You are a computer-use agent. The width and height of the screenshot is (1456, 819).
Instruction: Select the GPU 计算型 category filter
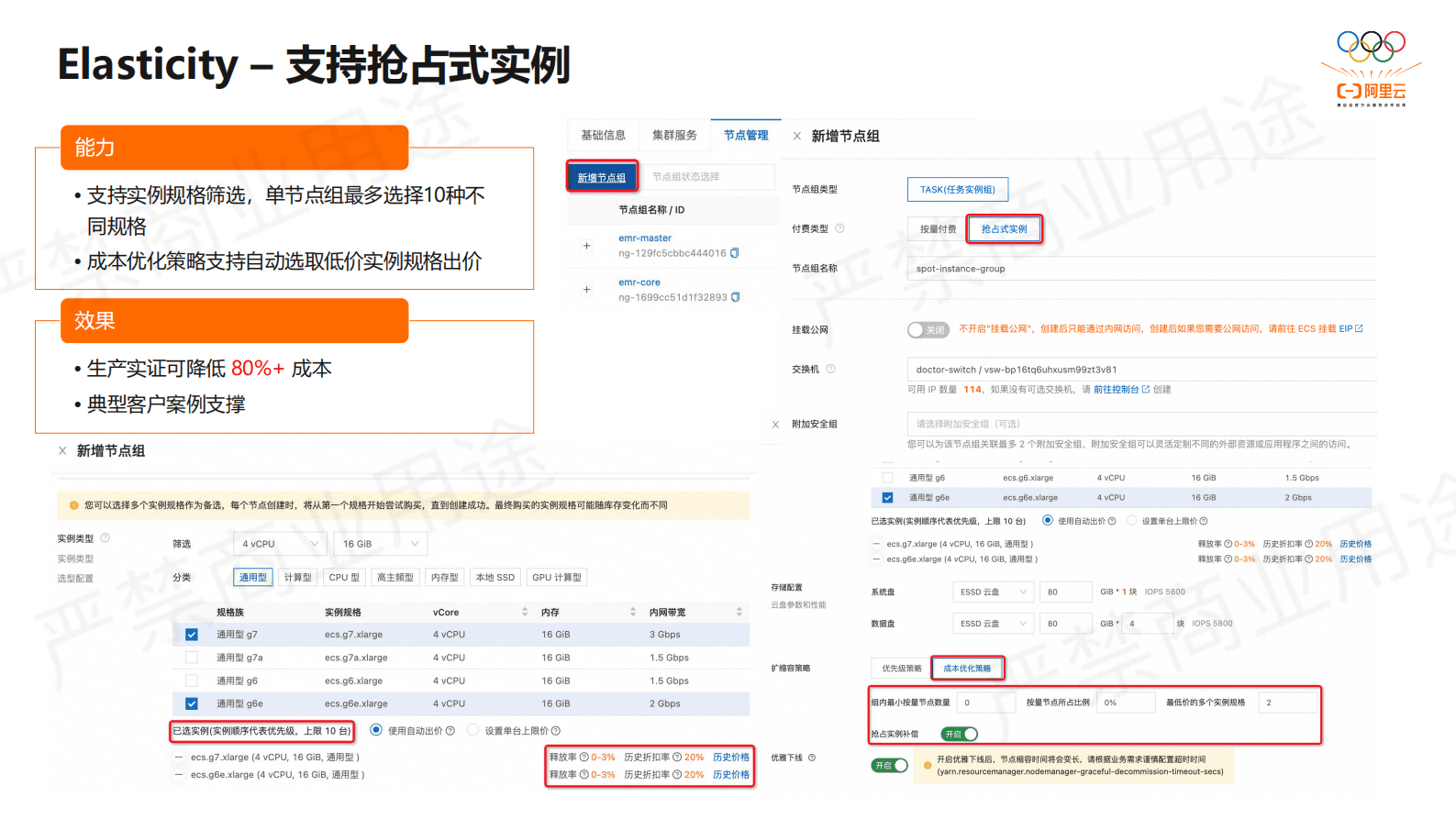(x=557, y=577)
